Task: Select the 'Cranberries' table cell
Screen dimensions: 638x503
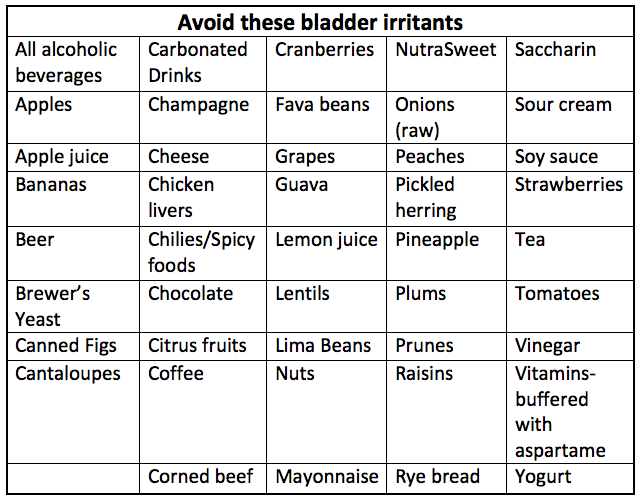Action: click(x=324, y=50)
